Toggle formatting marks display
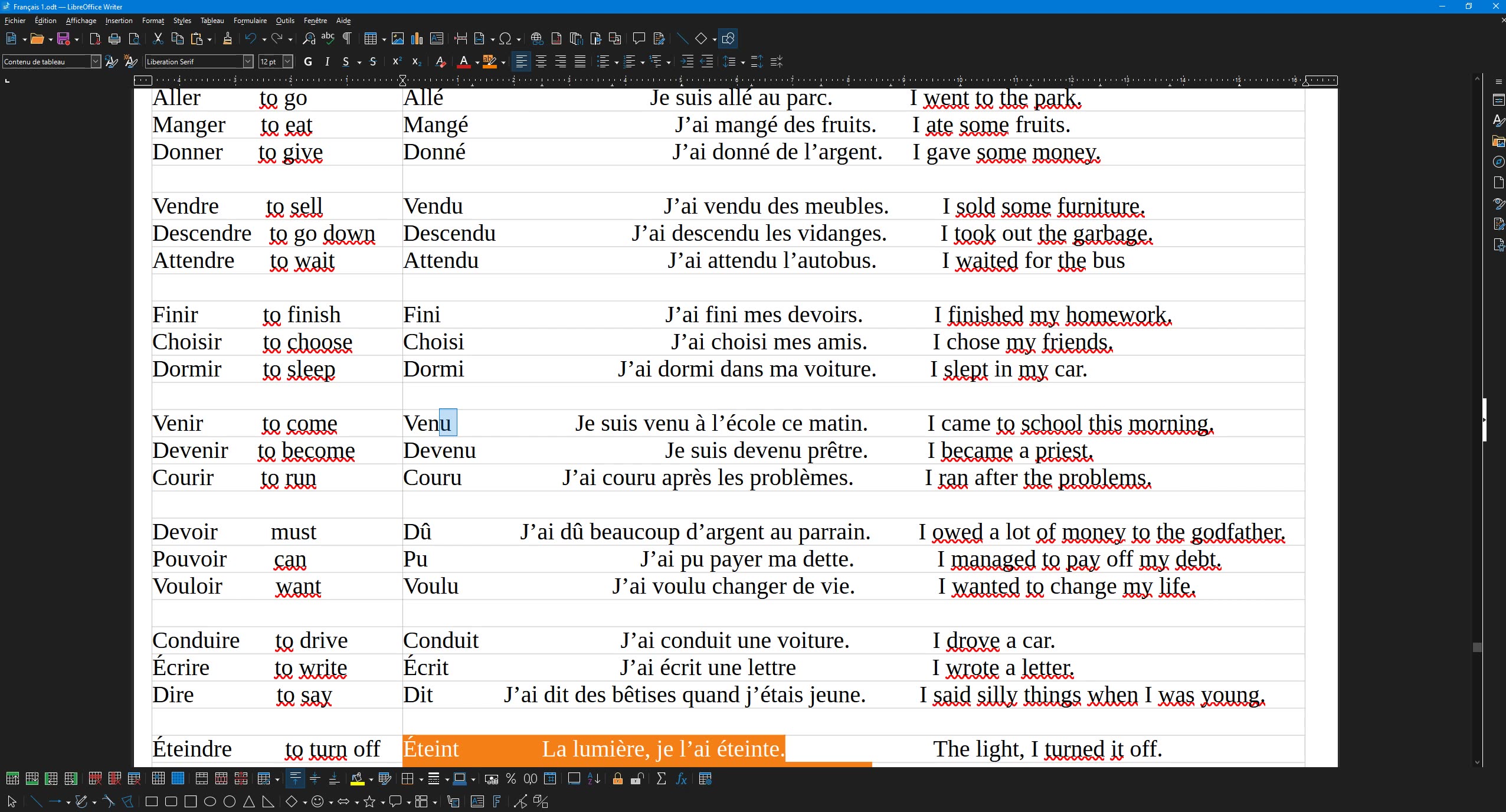The width and height of the screenshot is (1506, 812). pos(346,39)
